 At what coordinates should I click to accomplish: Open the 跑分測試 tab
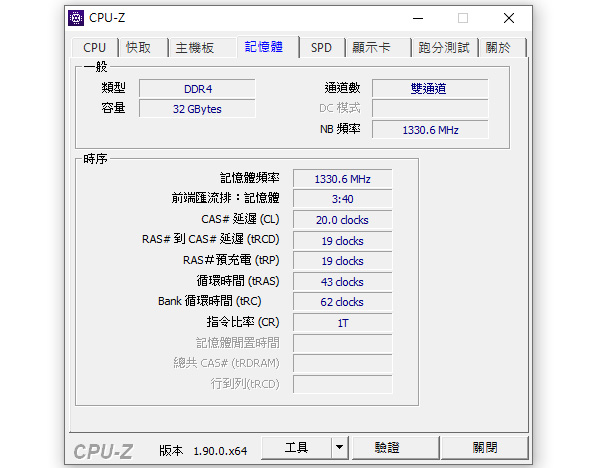[x=444, y=48]
